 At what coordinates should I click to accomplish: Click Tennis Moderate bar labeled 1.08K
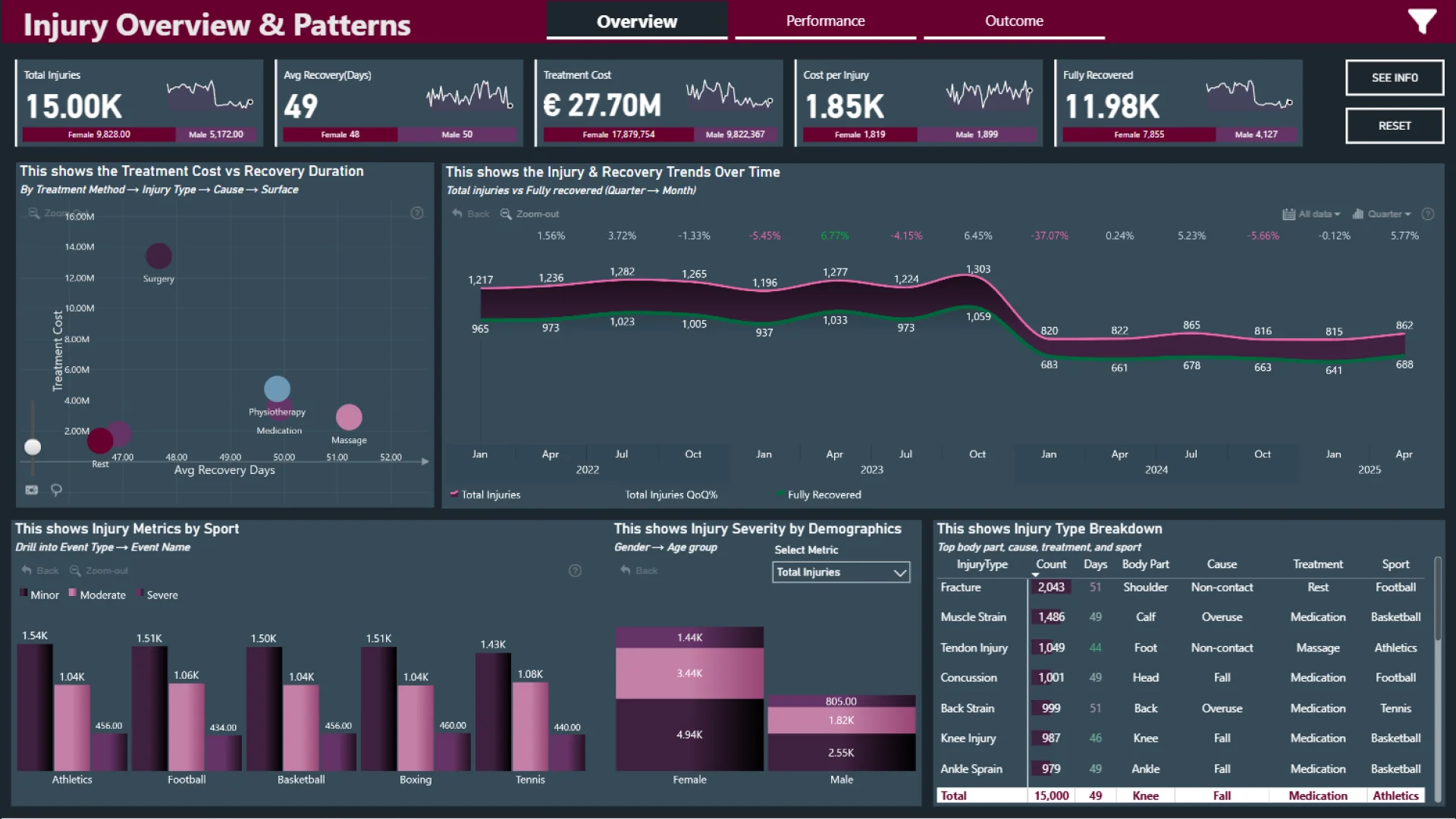530,726
